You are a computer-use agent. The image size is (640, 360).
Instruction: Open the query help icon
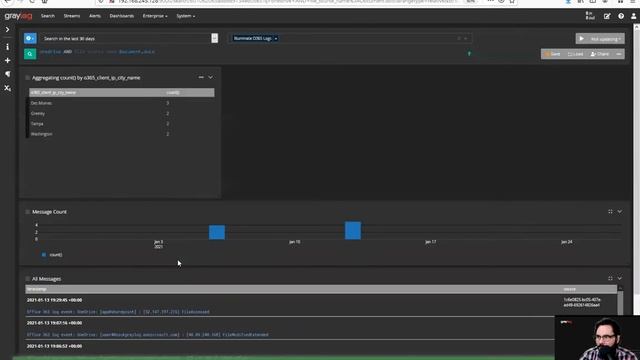469,53
